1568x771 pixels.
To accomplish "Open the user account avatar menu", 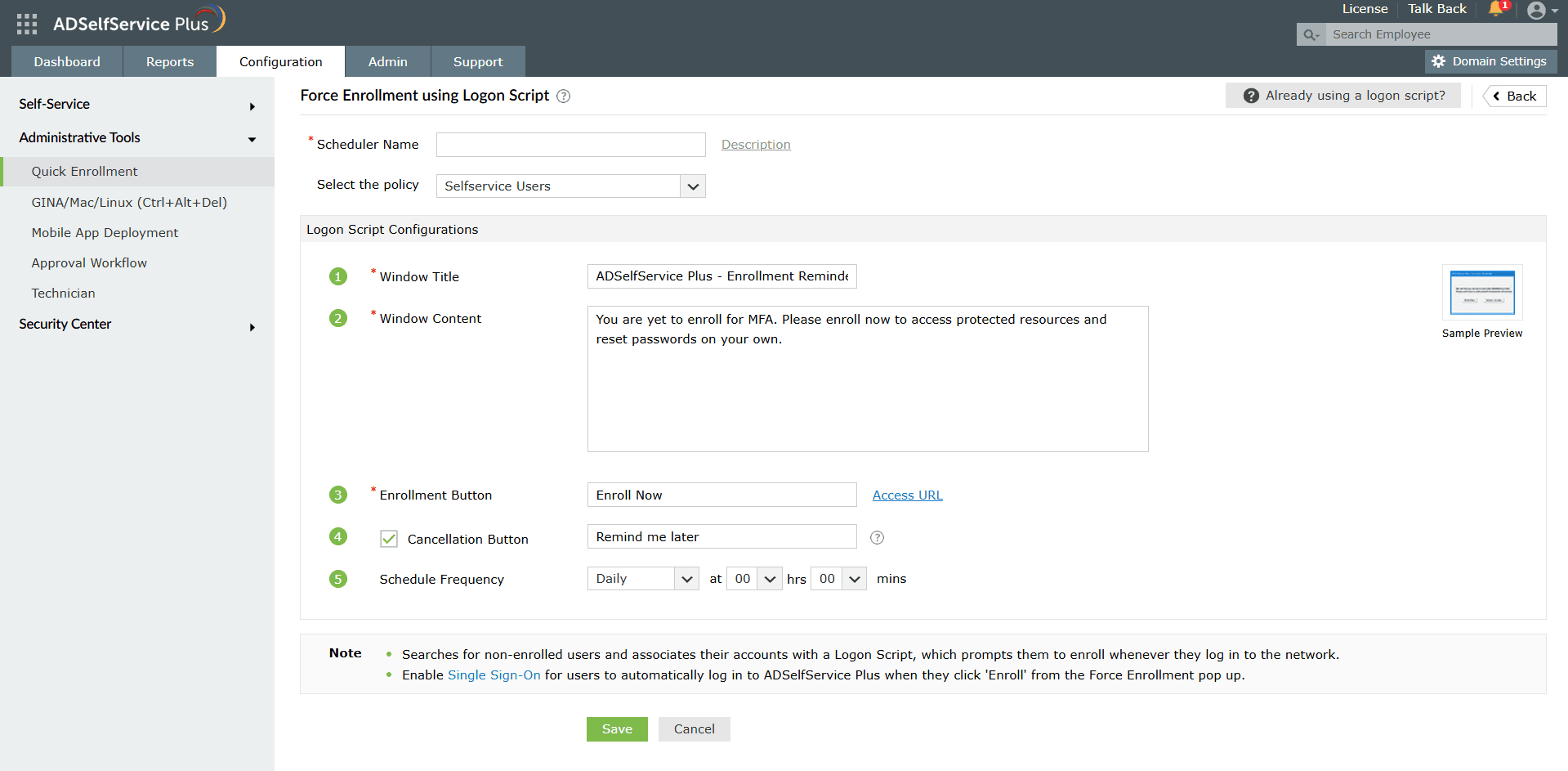I will pos(1542,10).
